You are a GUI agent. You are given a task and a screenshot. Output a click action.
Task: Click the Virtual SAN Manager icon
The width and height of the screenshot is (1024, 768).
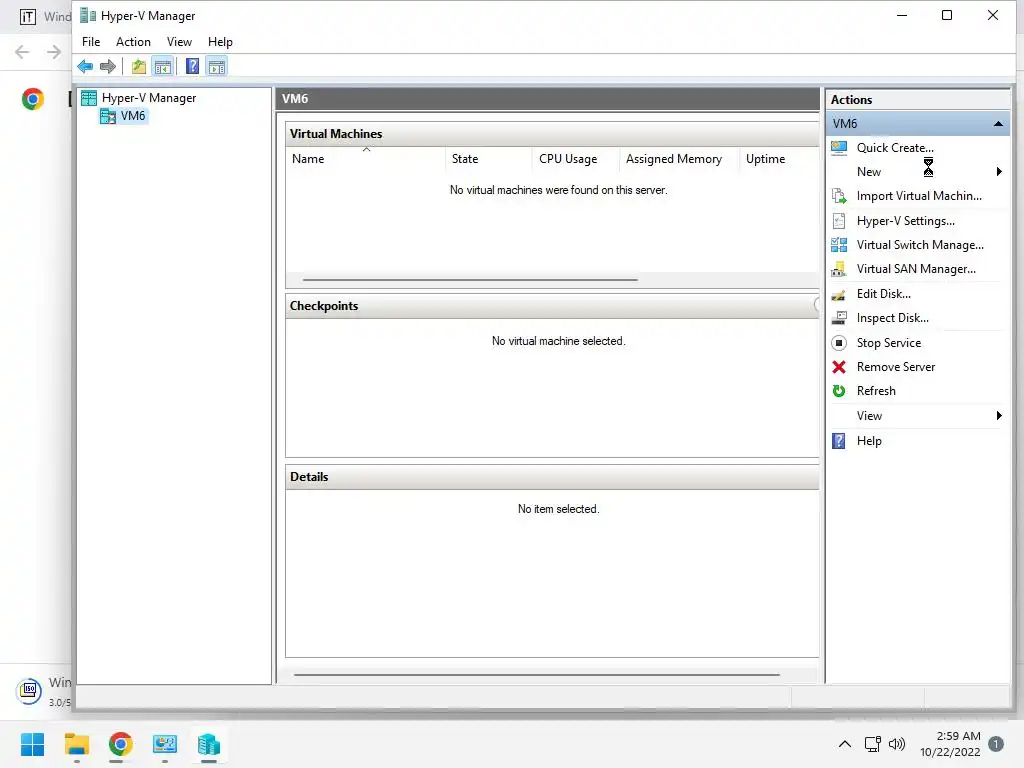click(x=839, y=269)
